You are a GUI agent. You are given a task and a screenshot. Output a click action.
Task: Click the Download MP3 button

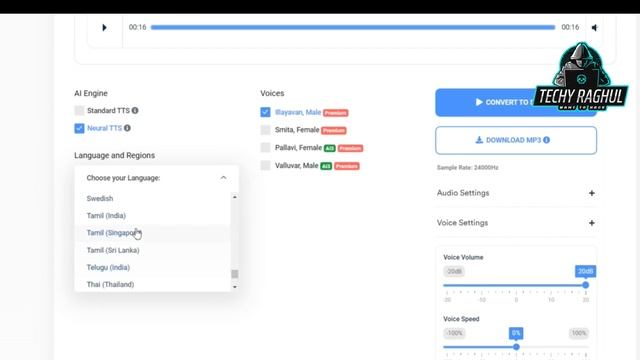click(x=516, y=140)
